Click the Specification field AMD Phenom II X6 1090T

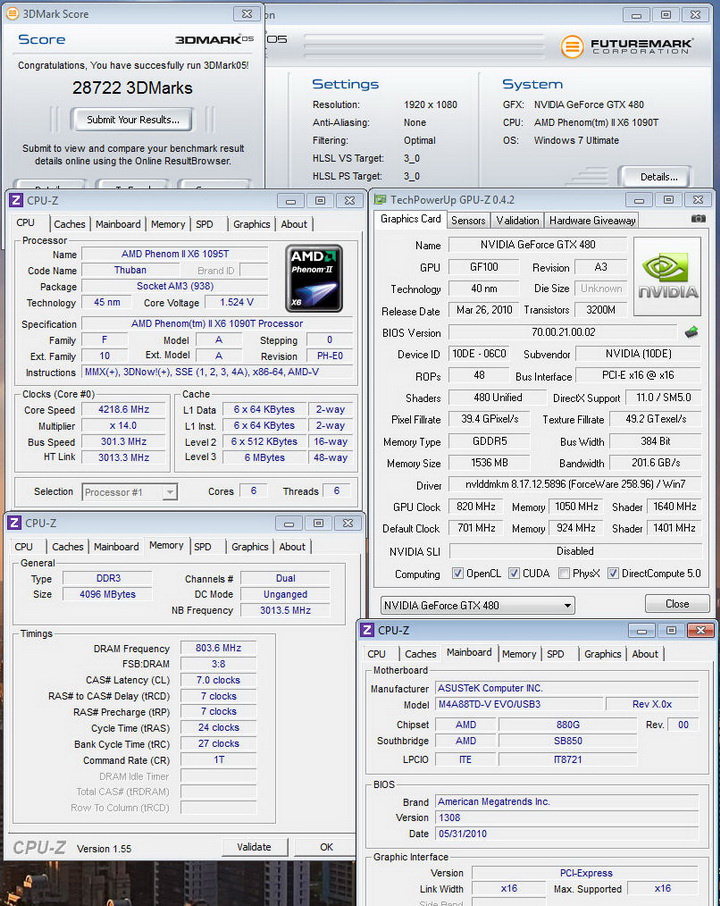(x=217, y=324)
